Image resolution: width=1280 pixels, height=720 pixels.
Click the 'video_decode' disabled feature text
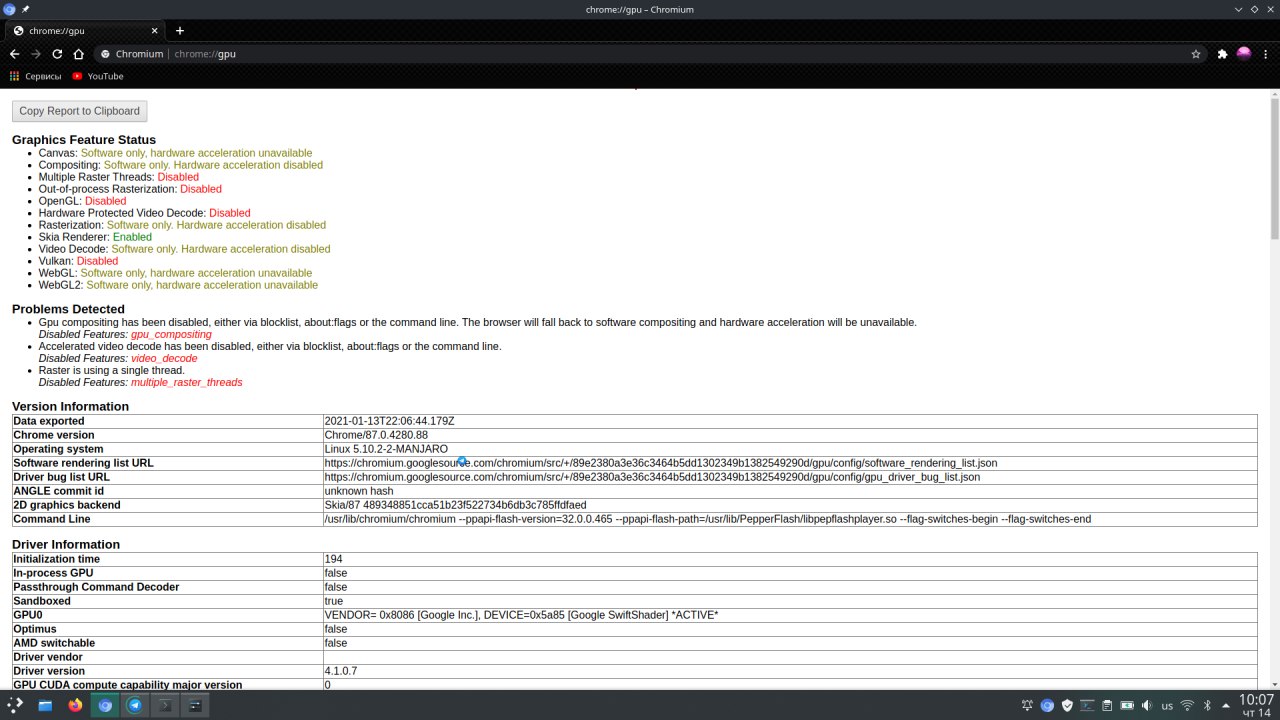tap(164, 358)
